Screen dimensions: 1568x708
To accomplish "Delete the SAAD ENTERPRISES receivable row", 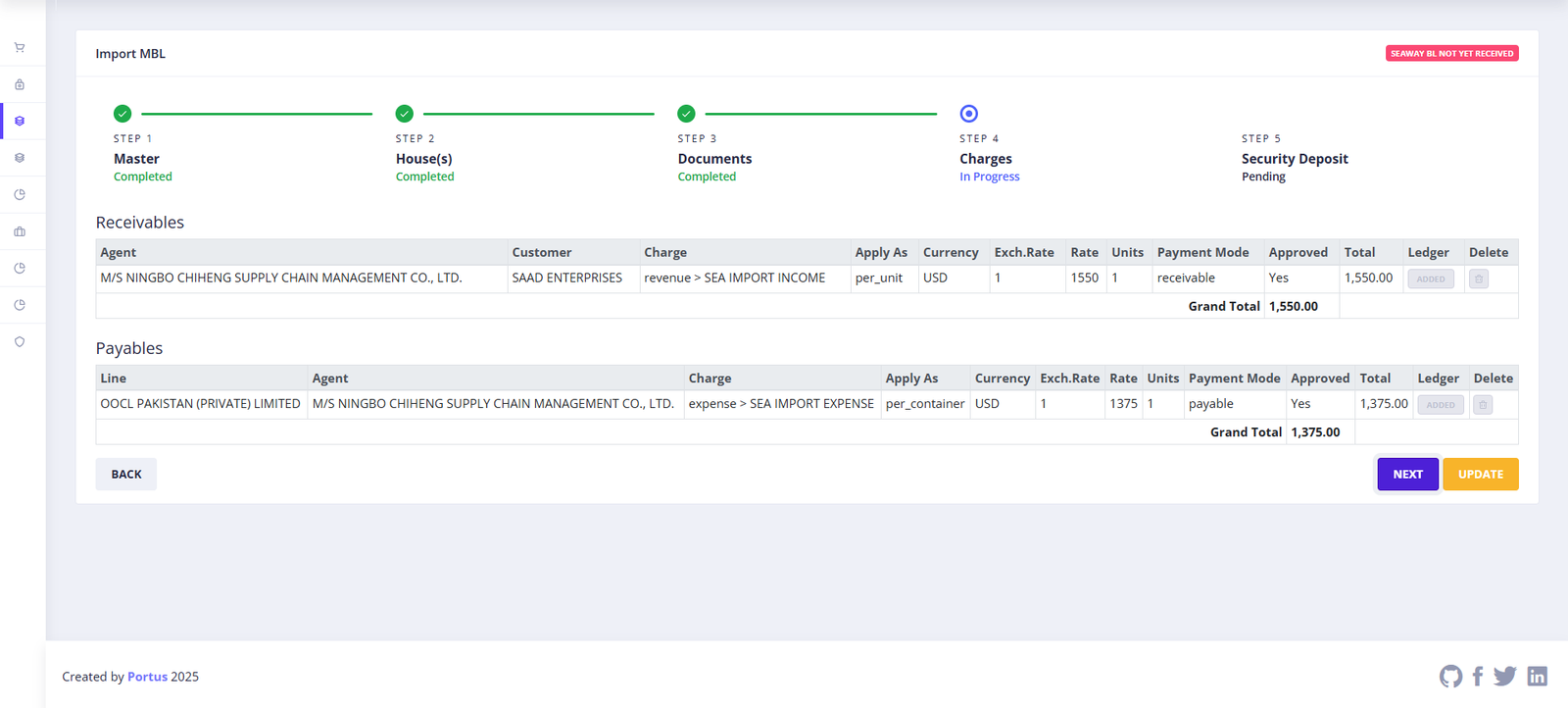I will (x=1479, y=278).
